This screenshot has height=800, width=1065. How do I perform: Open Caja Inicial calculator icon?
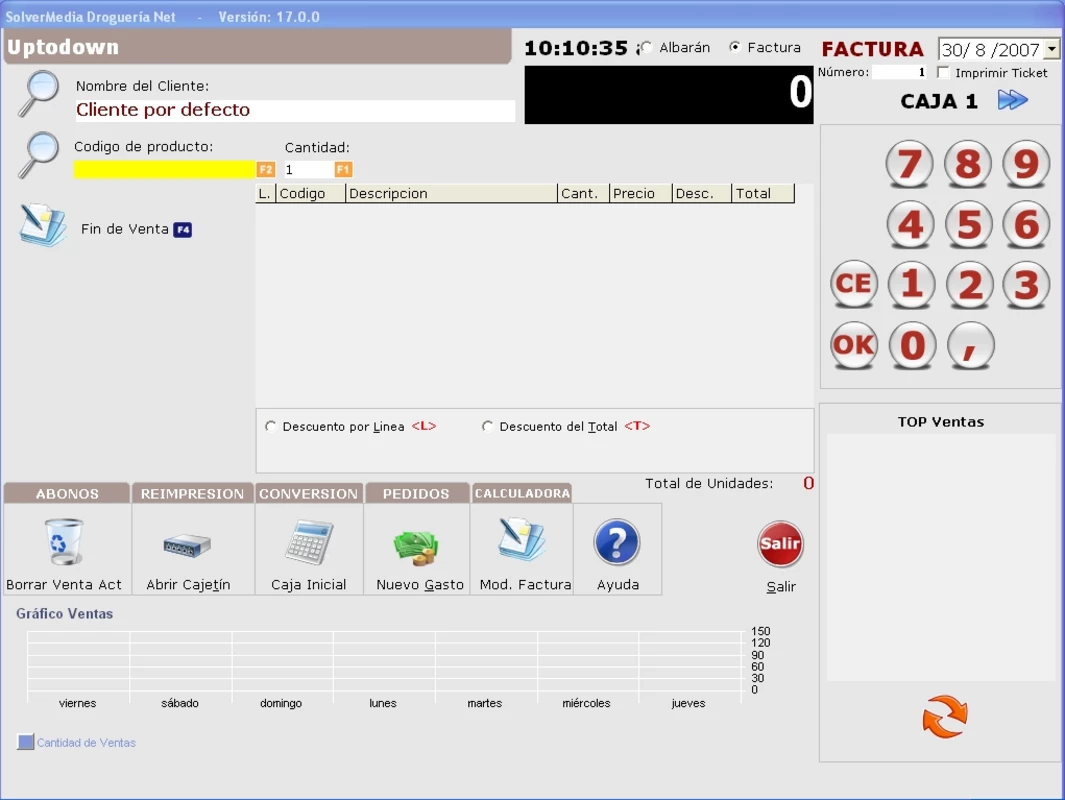pos(309,542)
